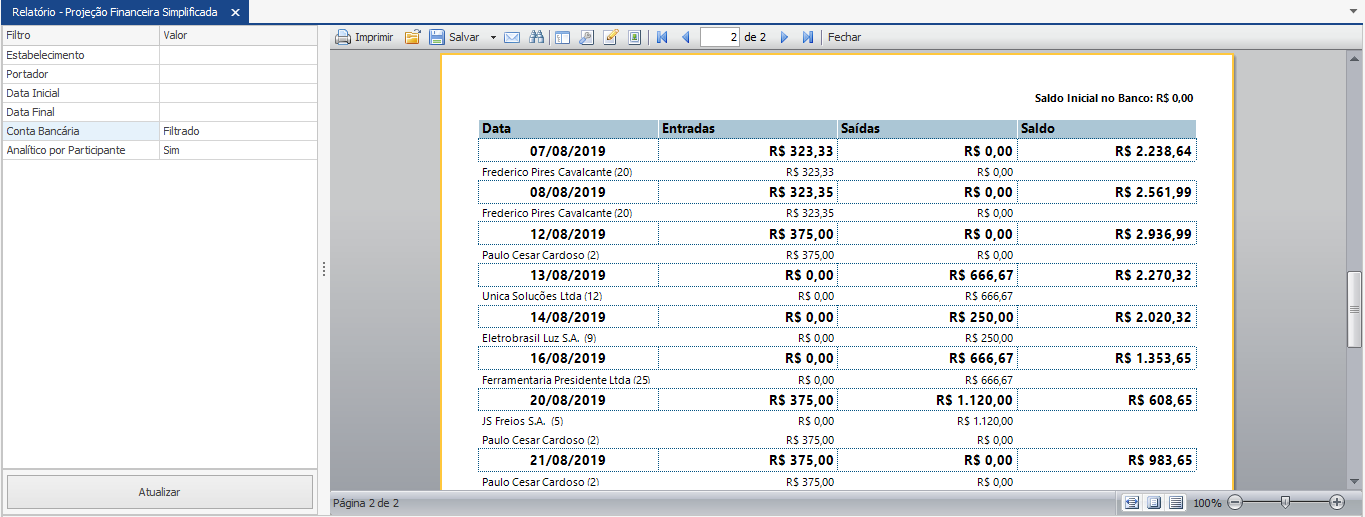The width and height of the screenshot is (1365, 517).
Task: Send report via envelope email icon
Action: pyautogui.click(x=512, y=37)
